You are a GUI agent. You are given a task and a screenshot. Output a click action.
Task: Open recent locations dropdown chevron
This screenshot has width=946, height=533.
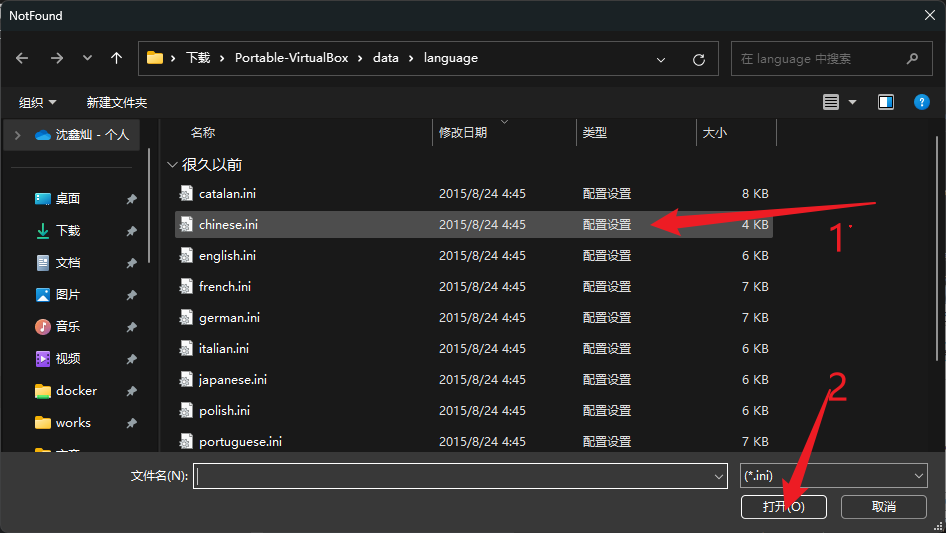[x=86, y=59]
